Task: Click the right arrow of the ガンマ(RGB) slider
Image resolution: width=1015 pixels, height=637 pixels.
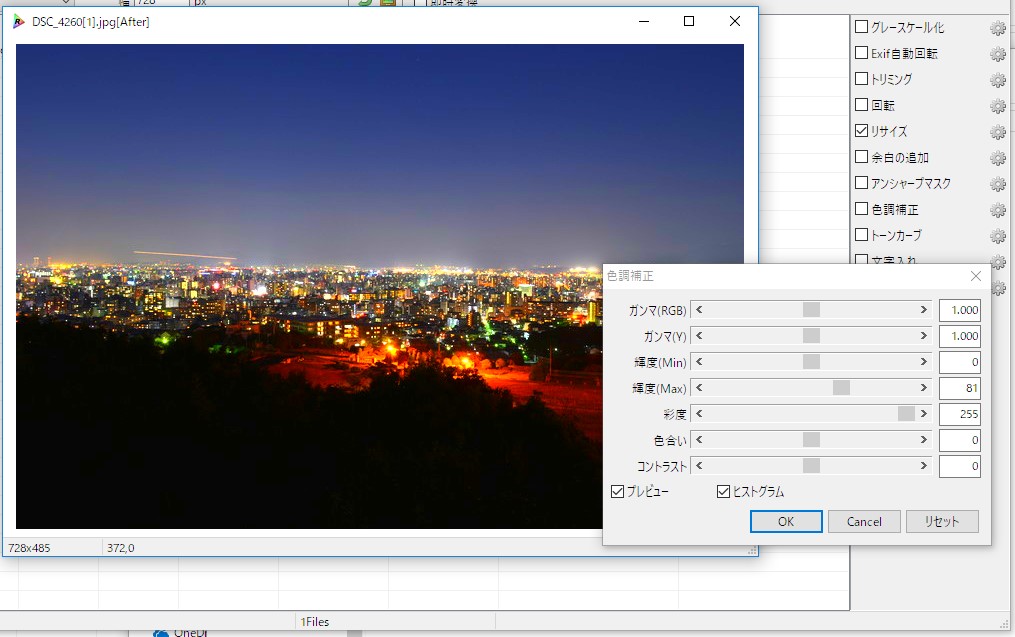Action: pyautogui.click(x=921, y=309)
